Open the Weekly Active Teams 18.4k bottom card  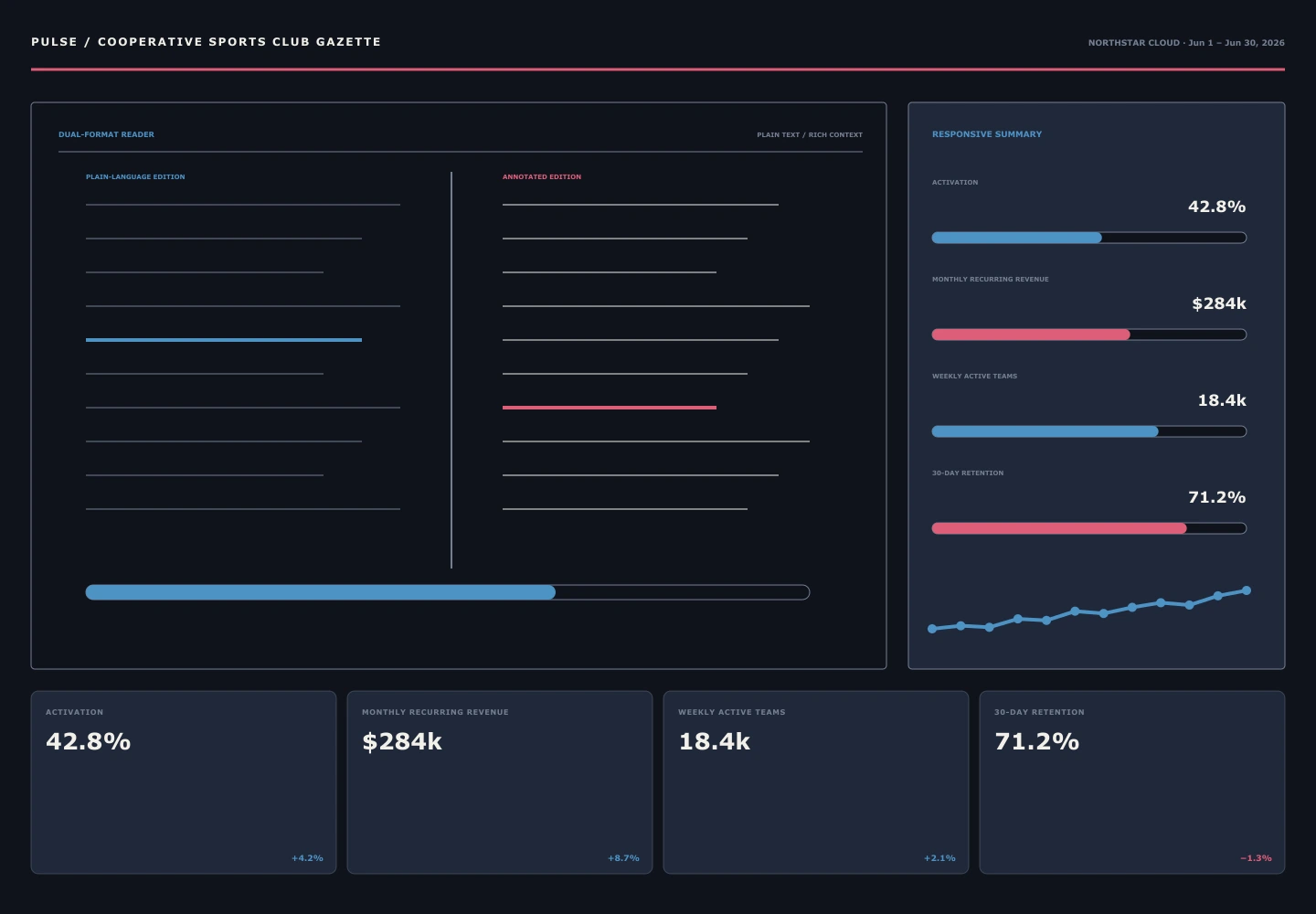[x=816, y=782]
